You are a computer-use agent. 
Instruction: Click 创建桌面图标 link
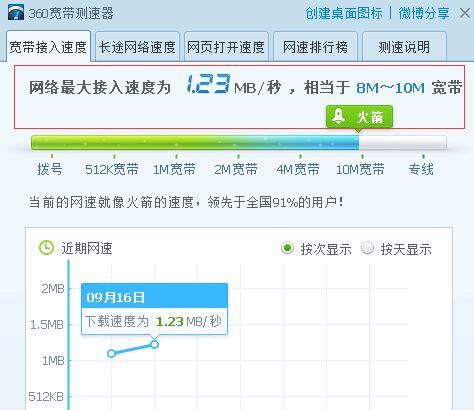click(x=344, y=13)
